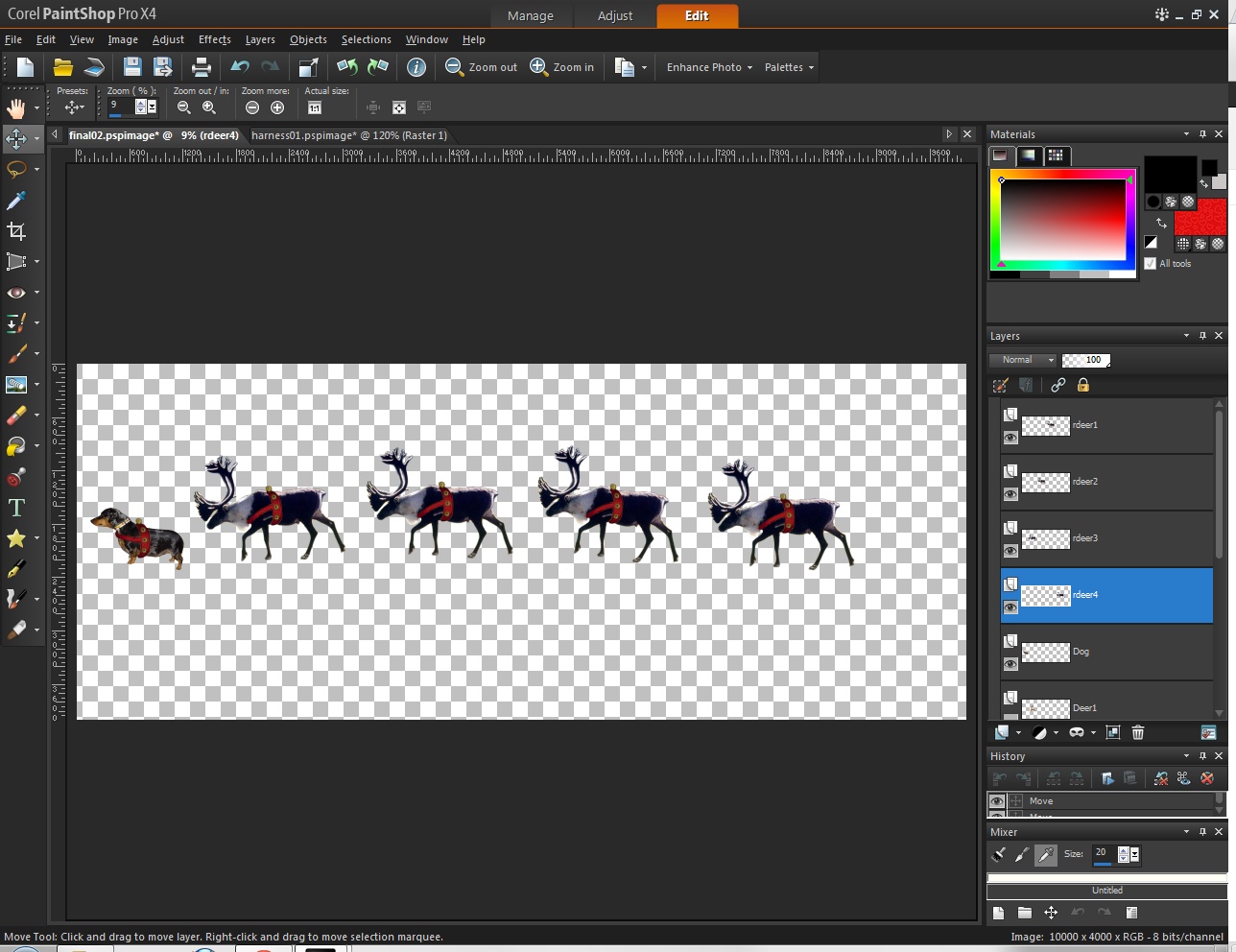Rotate the image right

(378, 67)
